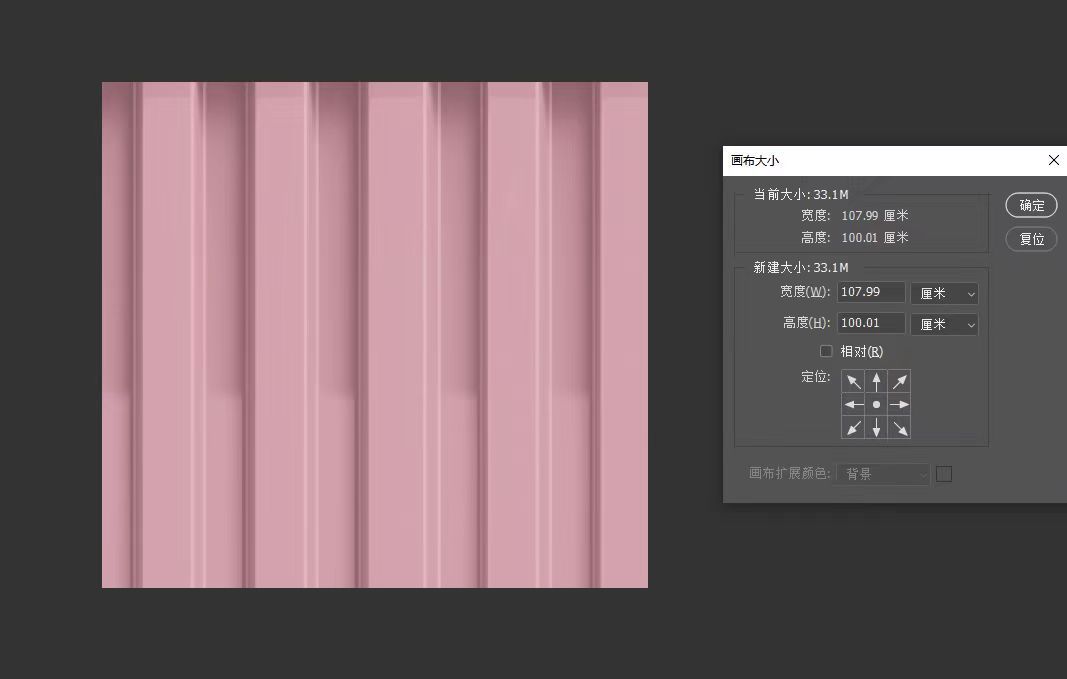Anchor canvas to bottom-left arrow

pyautogui.click(x=853, y=427)
